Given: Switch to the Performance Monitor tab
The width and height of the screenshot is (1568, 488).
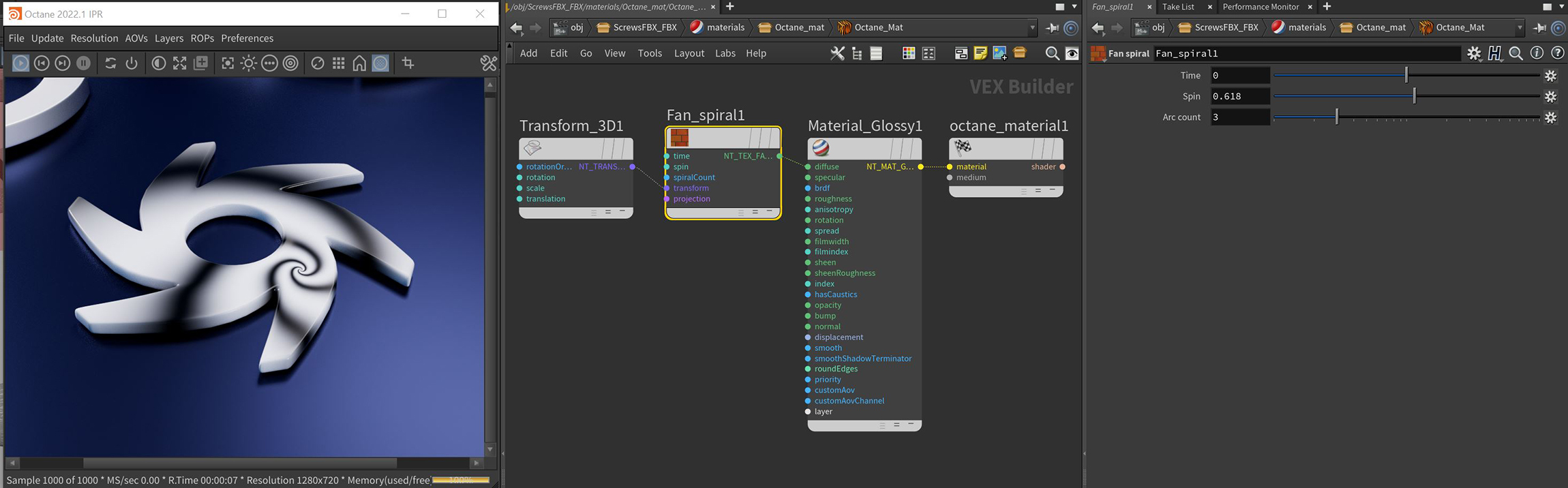Looking at the screenshot, I should click(x=1261, y=7).
